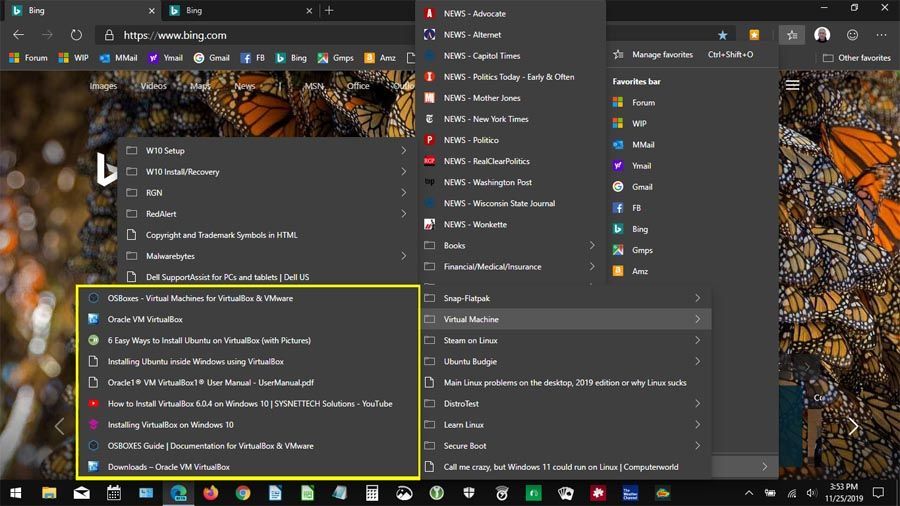Open the Favorites hub toolbar icon
Viewport: 900px width, 506px height.
pyautogui.click(x=792, y=35)
